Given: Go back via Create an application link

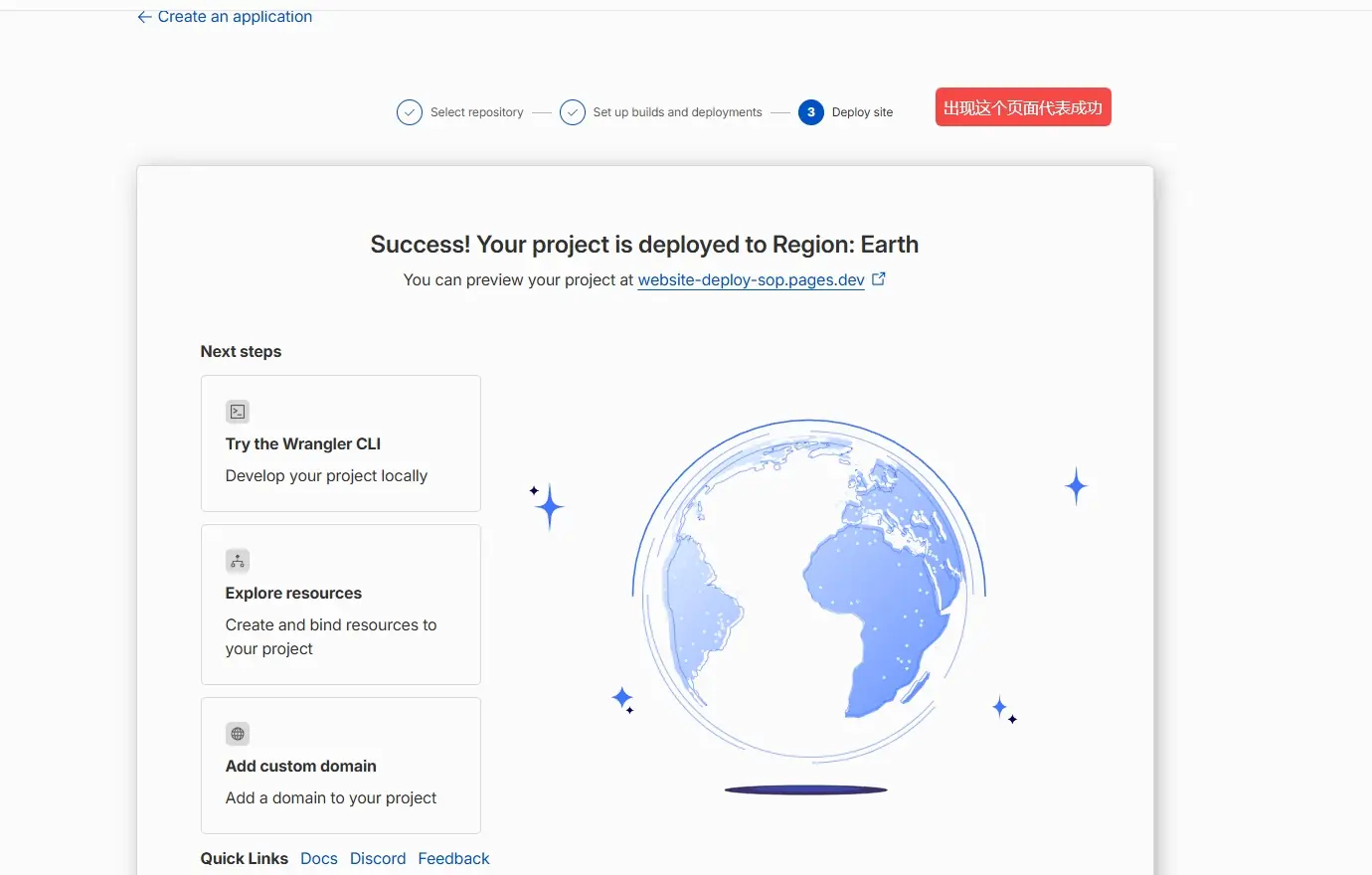Looking at the screenshot, I should [x=235, y=16].
